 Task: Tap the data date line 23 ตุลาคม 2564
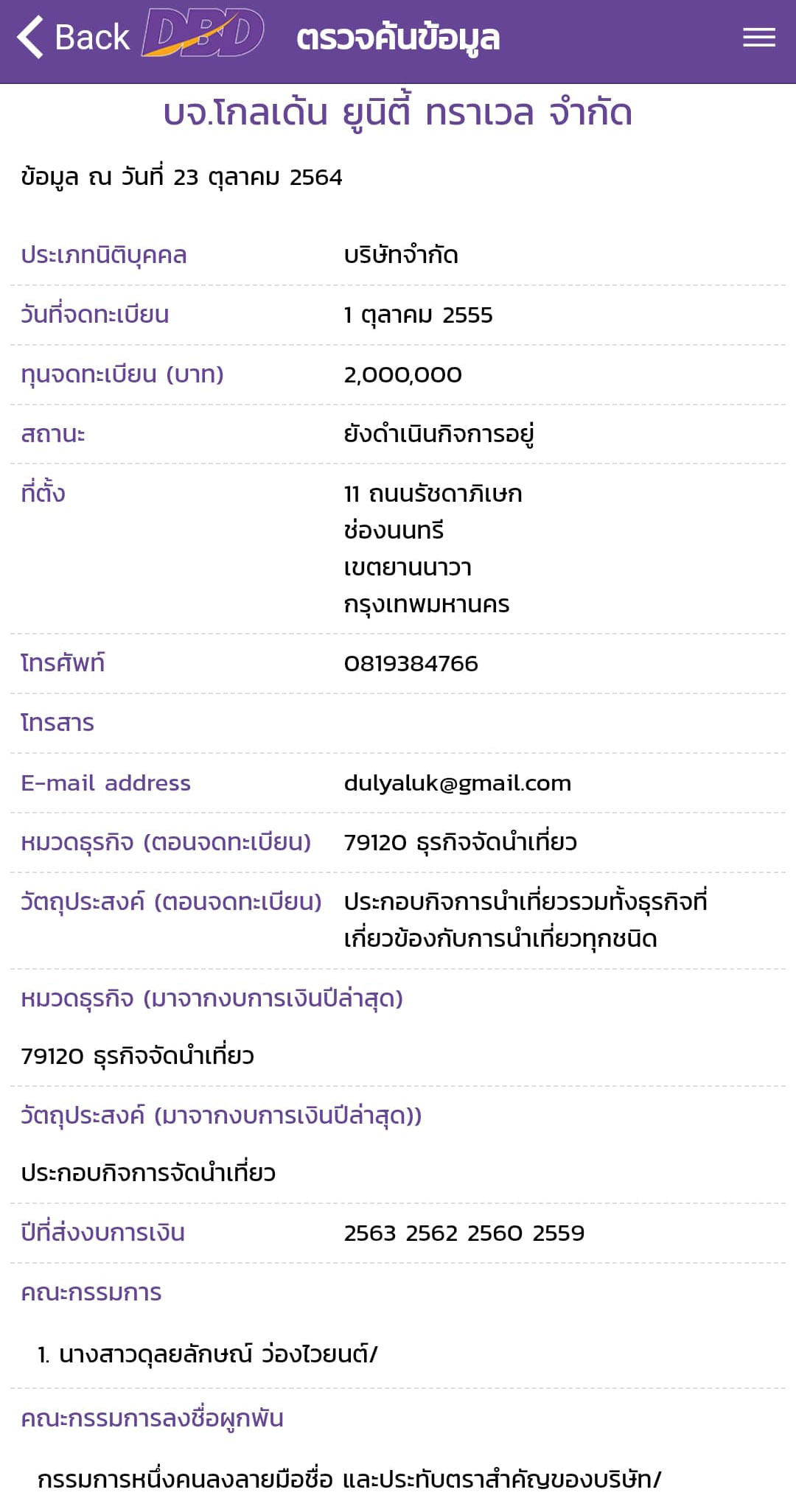181,178
